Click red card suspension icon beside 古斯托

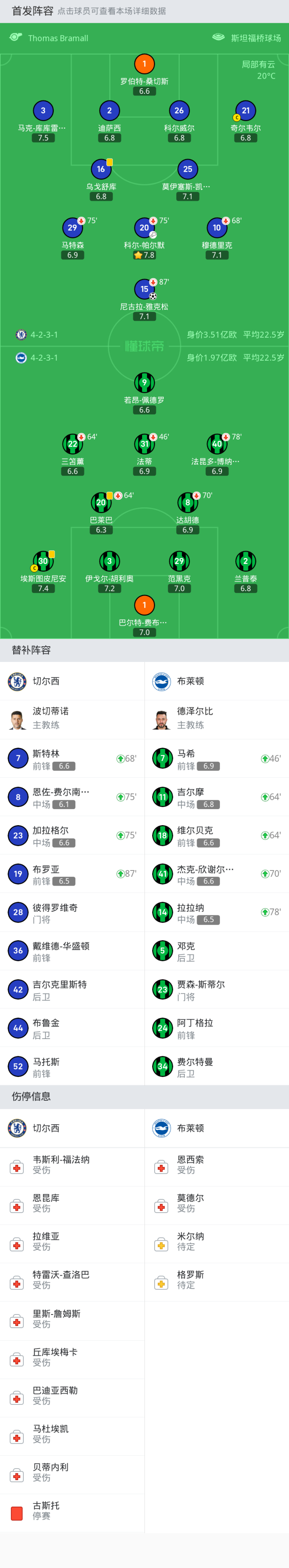pyautogui.click(x=17, y=1513)
